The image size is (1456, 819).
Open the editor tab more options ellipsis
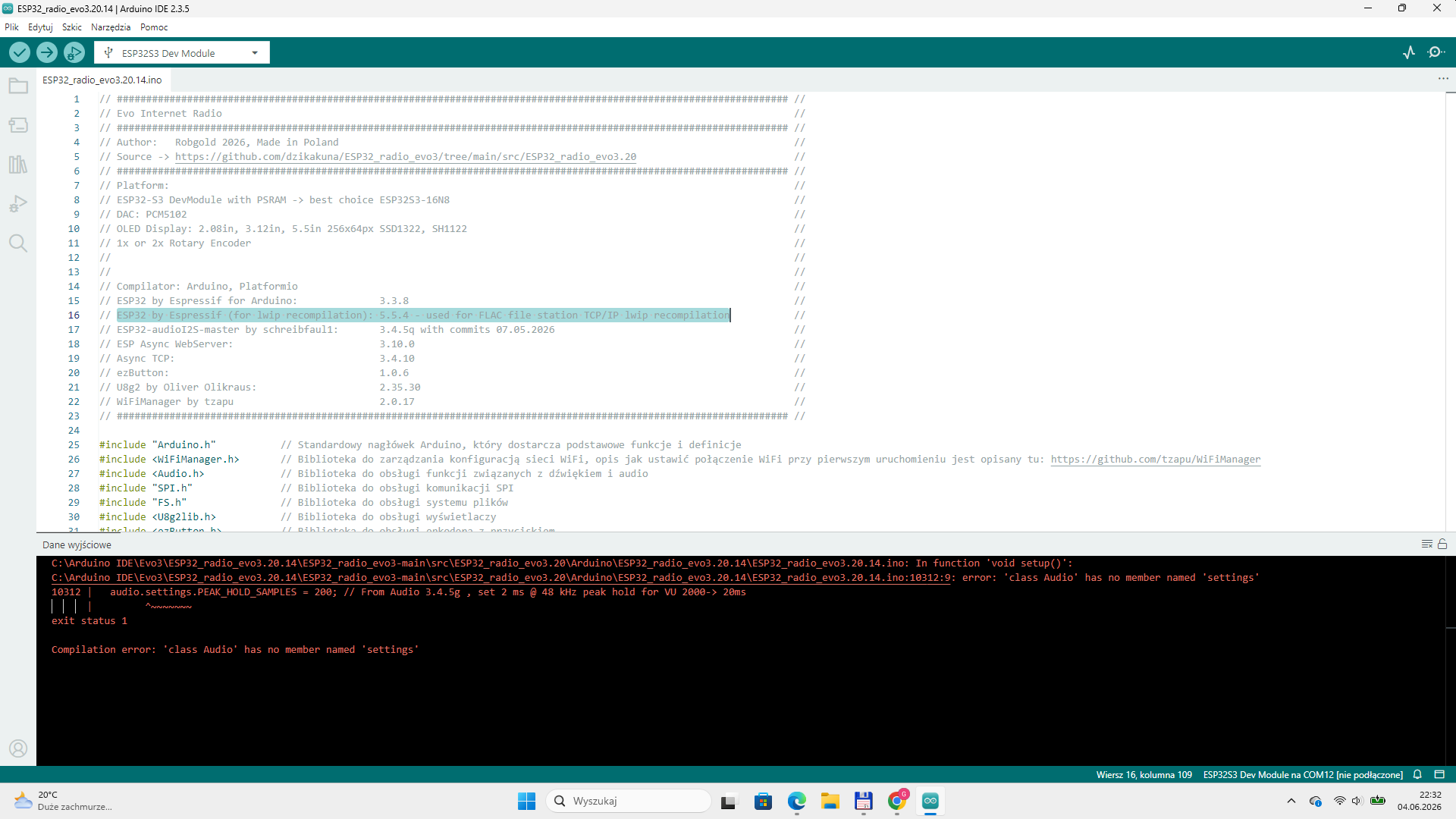(x=1443, y=79)
